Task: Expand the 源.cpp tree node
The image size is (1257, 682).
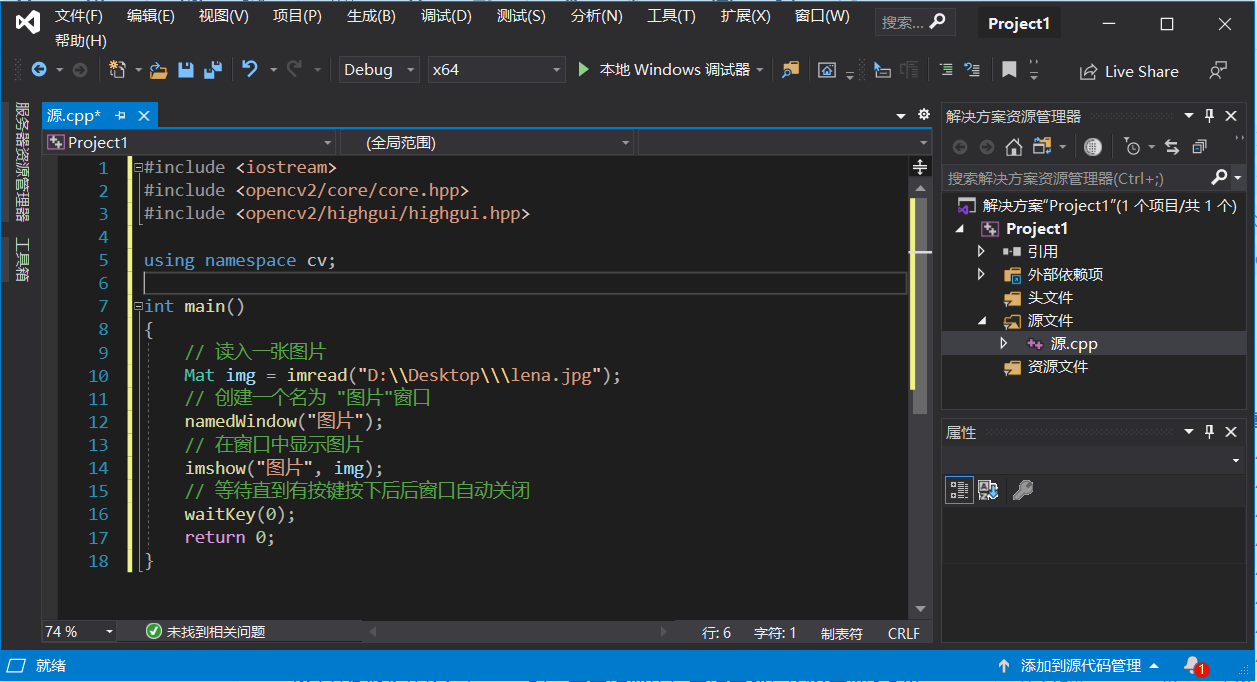Action: click(x=1004, y=344)
